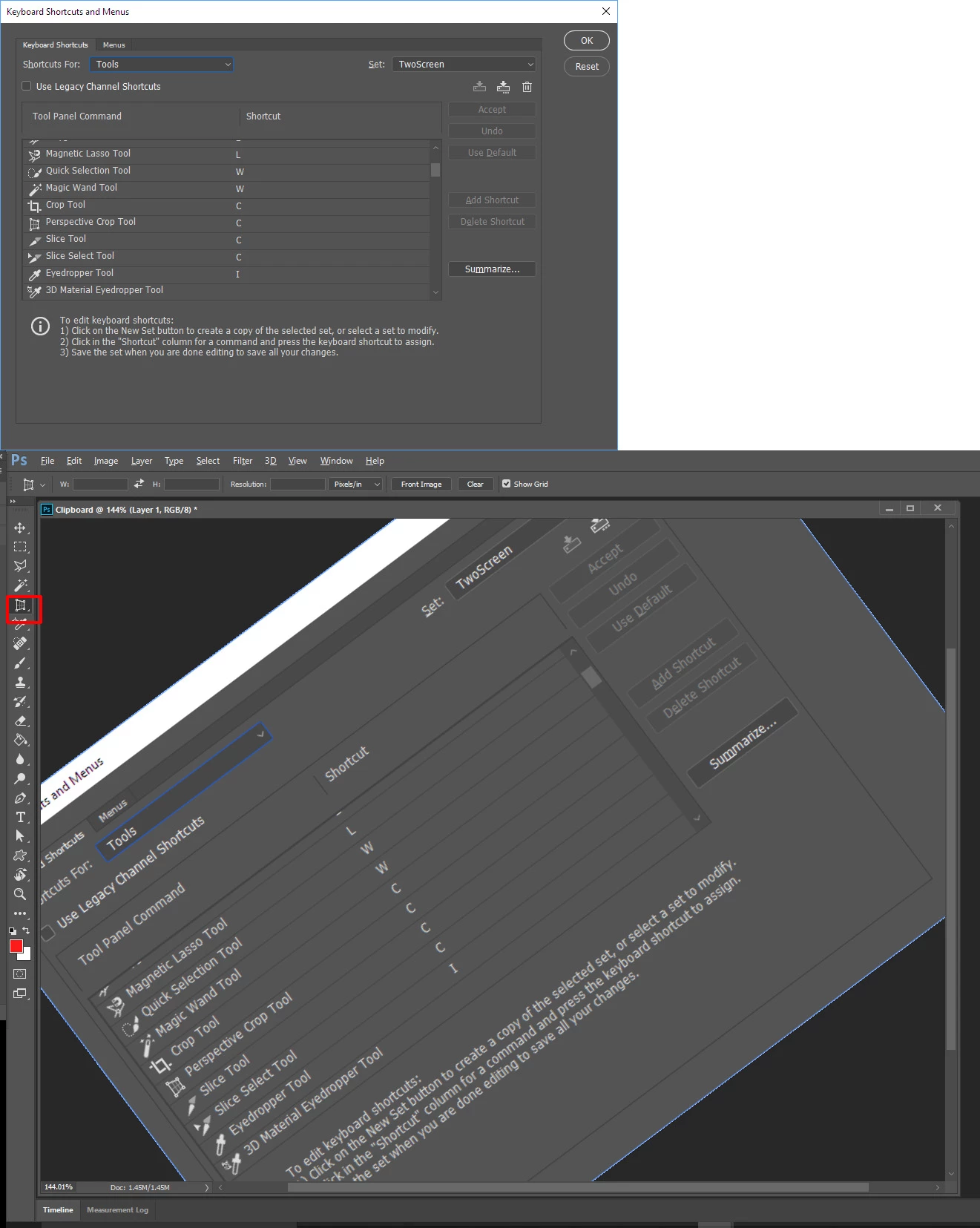Viewport: 980px width, 1228px height.
Task: Select the Custom Shape tool
Action: [x=20, y=856]
